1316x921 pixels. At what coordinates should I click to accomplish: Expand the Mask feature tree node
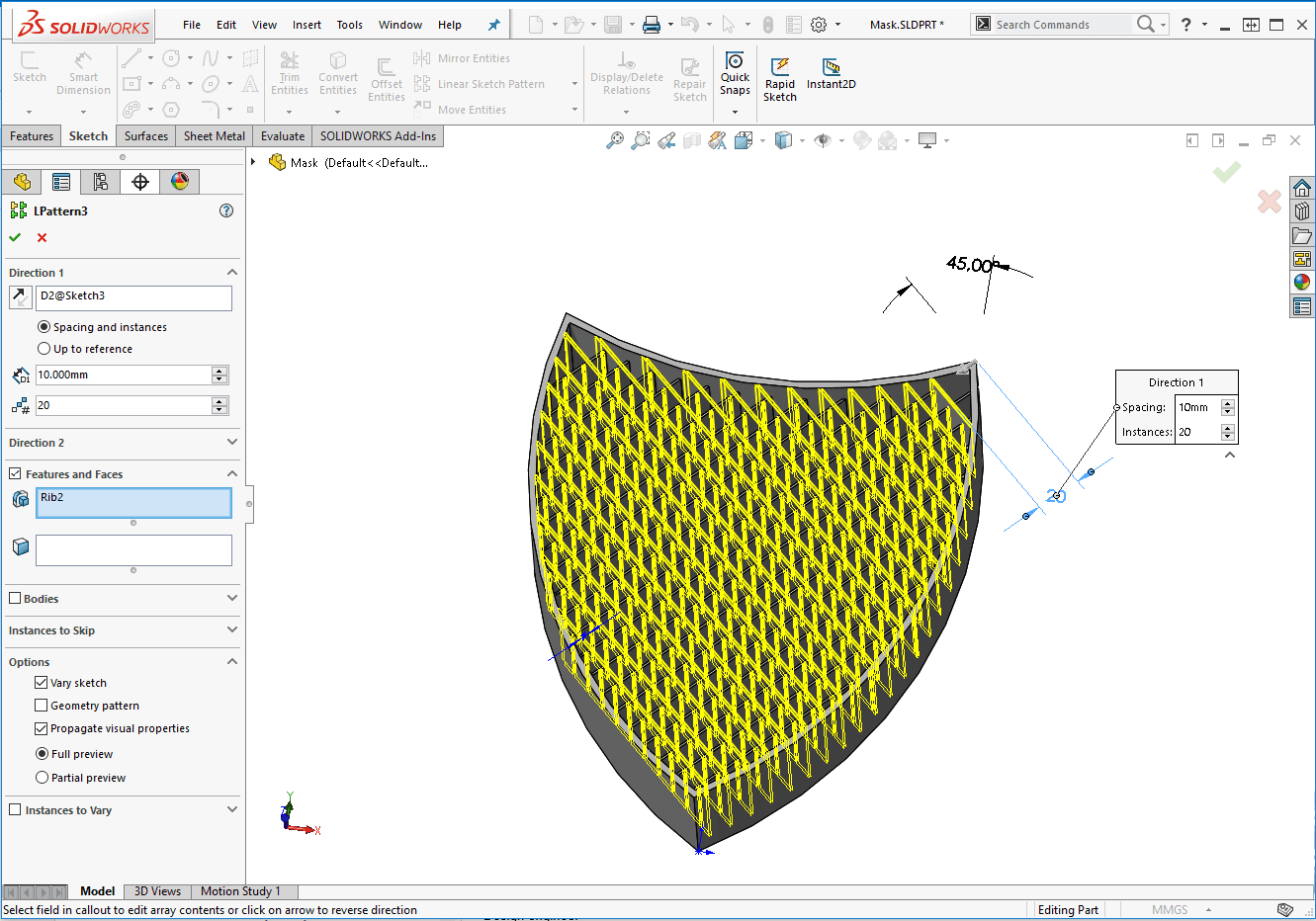click(x=254, y=162)
